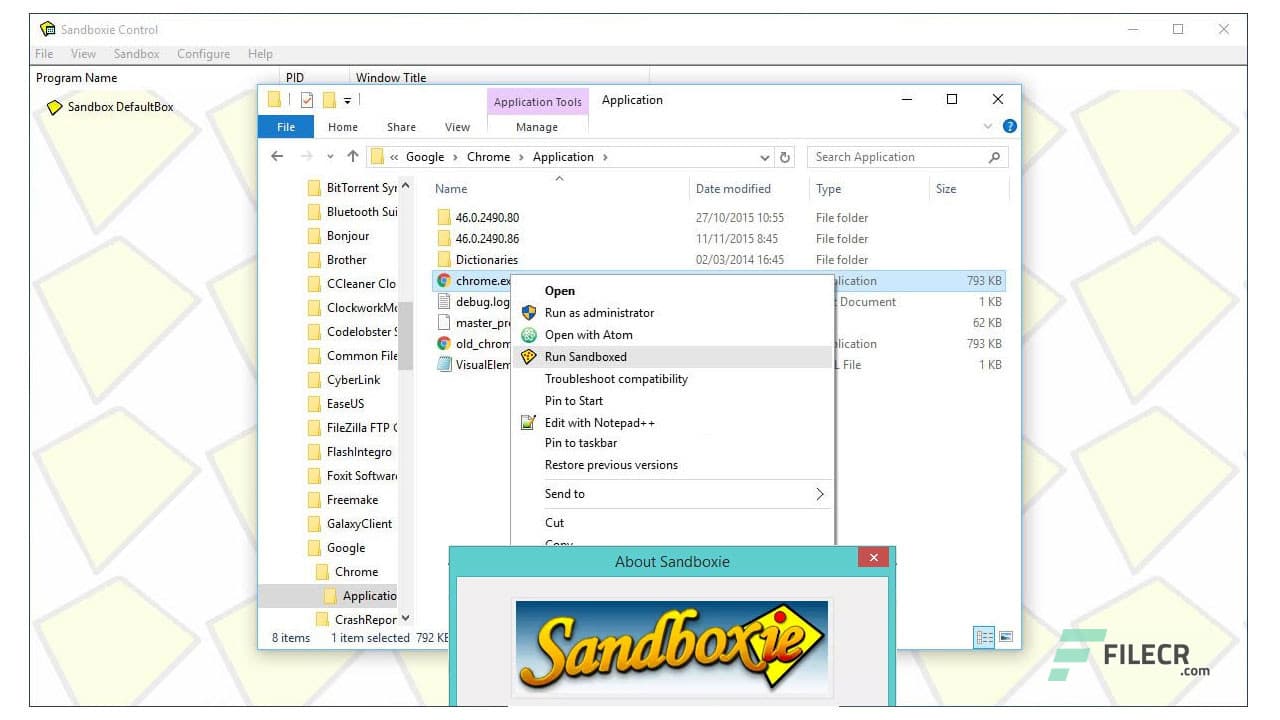The height and width of the screenshot is (720, 1280).
Task: Click the Run as administrator shield icon
Action: (529, 312)
